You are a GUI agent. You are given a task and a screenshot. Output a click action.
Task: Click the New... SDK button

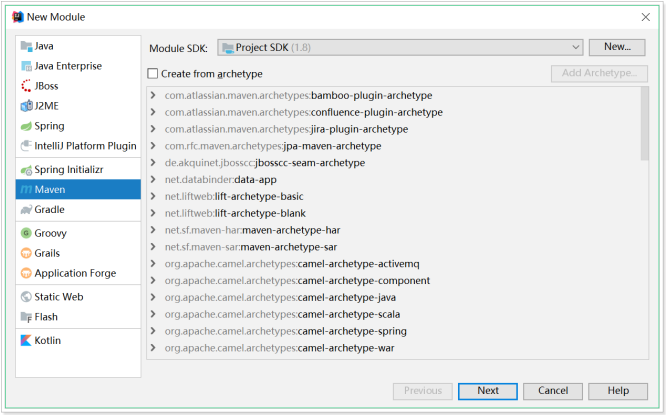click(617, 47)
